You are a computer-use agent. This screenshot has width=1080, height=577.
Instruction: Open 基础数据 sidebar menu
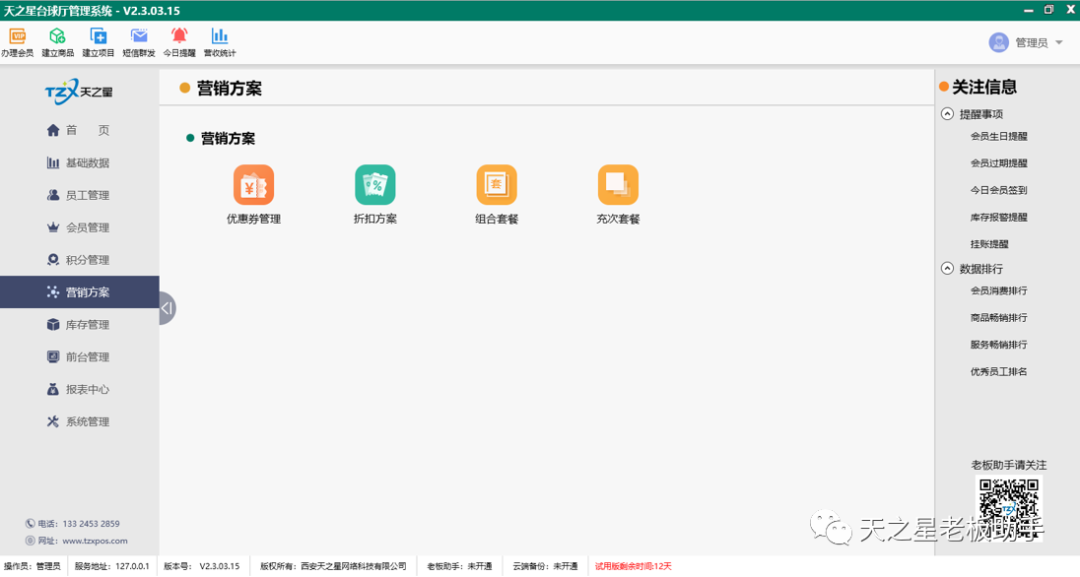click(78, 162)
